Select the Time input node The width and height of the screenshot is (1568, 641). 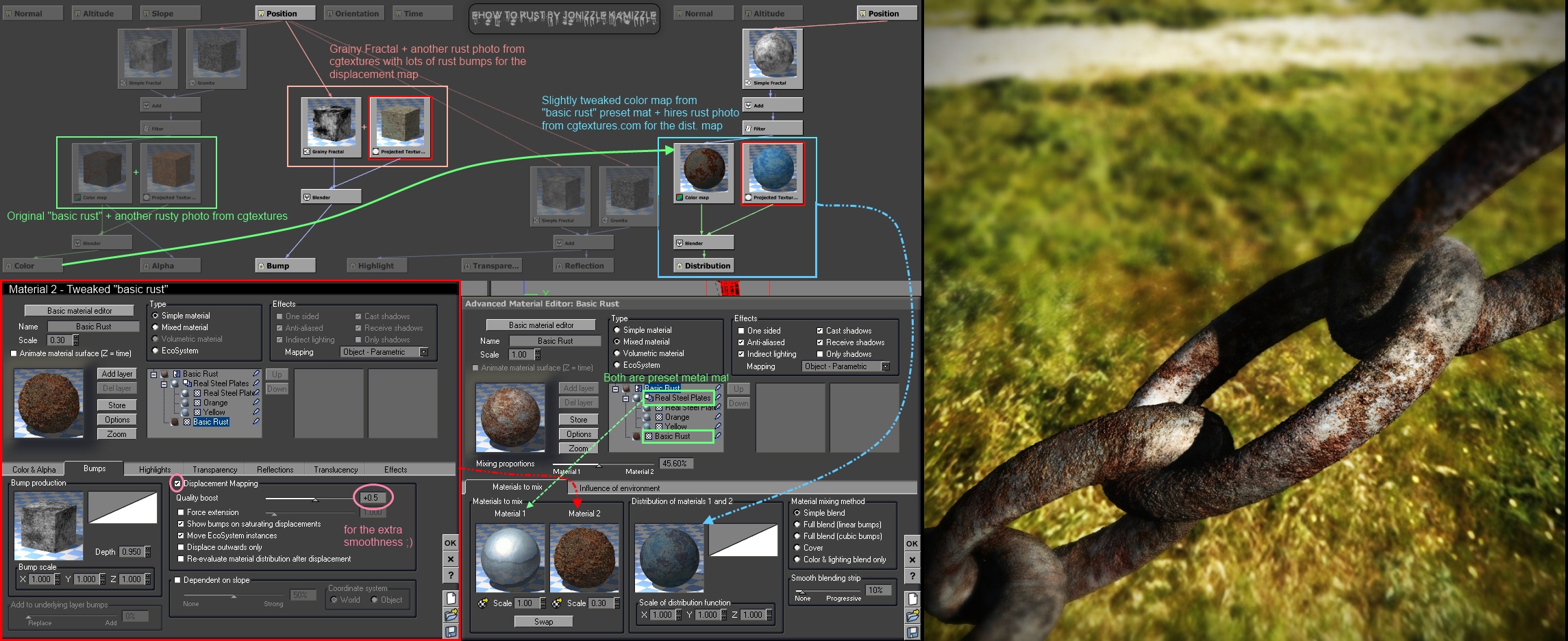pyautogui.click(x=423, y=13)
